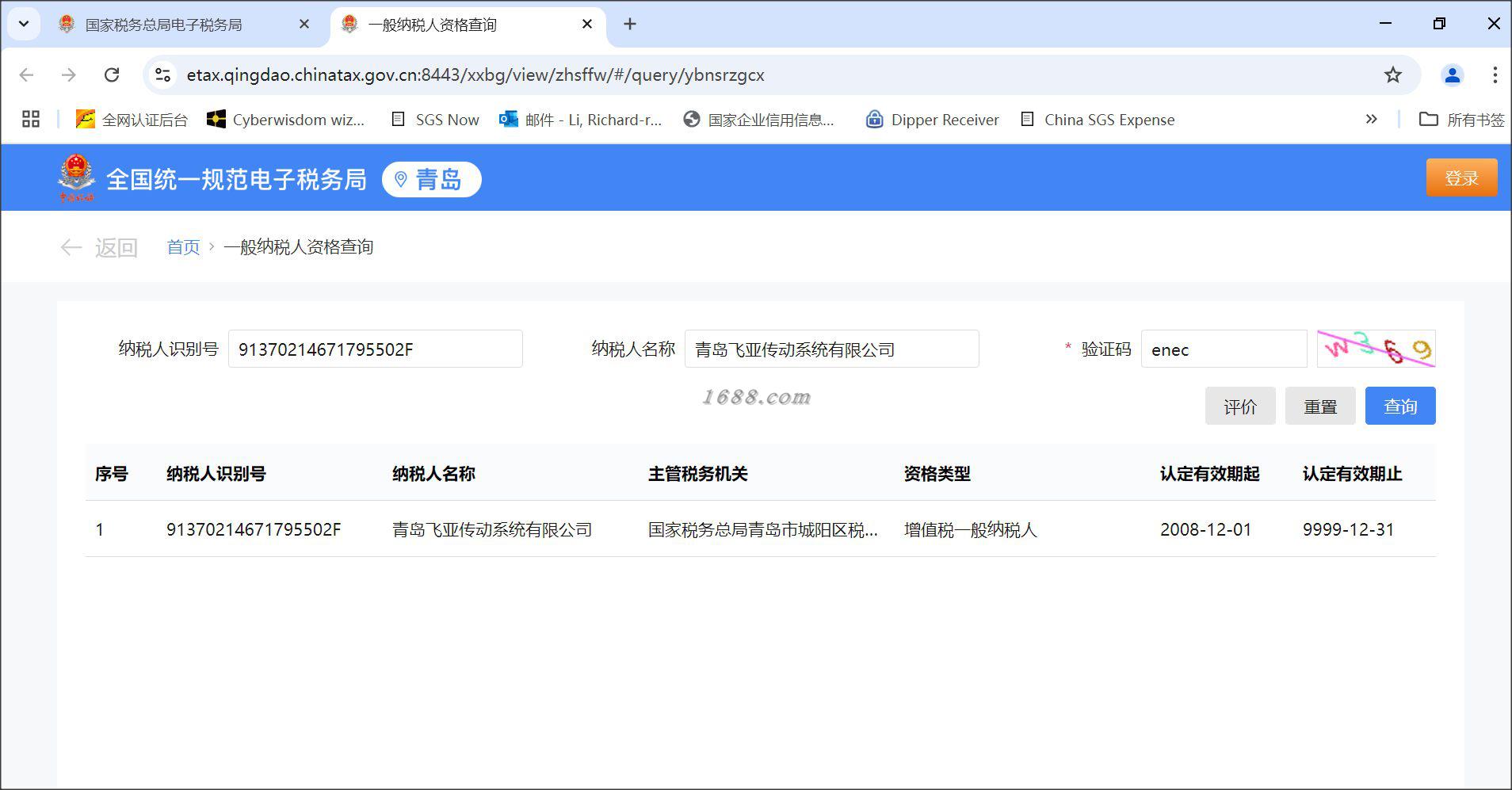Viewport: 1512px width, 790px height.
Task: Close the 一般纳税人资格查询 tab
Action: (x=587, y=25)
